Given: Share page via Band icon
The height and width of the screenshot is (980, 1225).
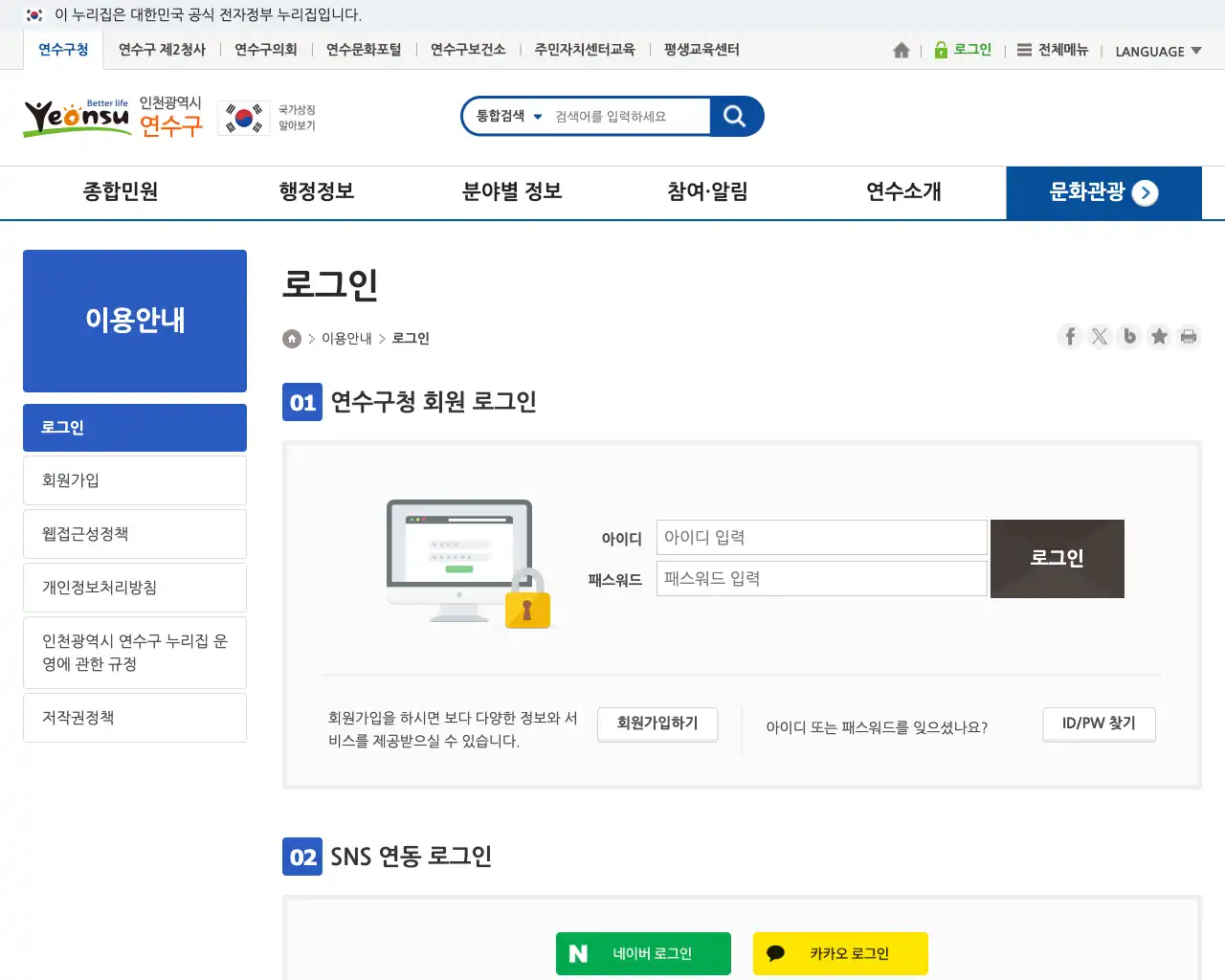Looking at the screenshot, I should click(1129, 337).
